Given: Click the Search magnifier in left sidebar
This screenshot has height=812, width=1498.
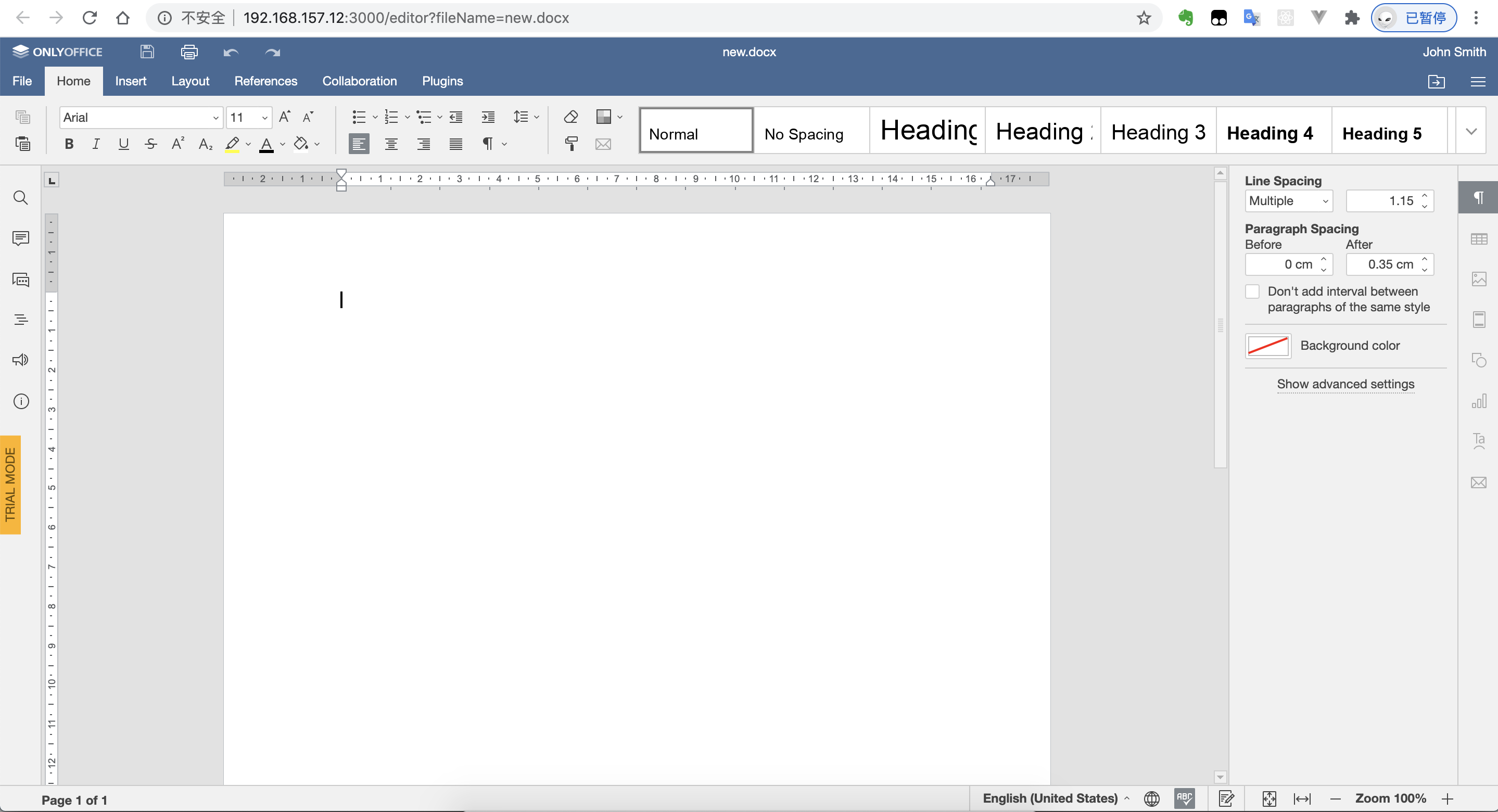Looking at the screenshot, I should coord(21,198).
